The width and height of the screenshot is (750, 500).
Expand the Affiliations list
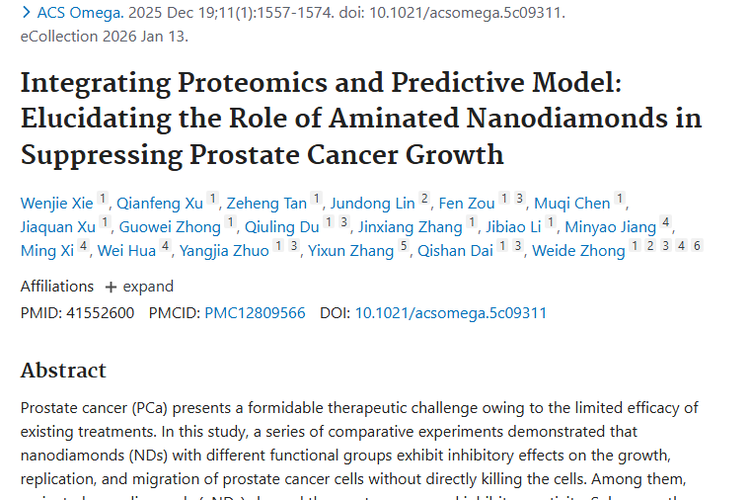pyautogui.click(x=139, y=286)
